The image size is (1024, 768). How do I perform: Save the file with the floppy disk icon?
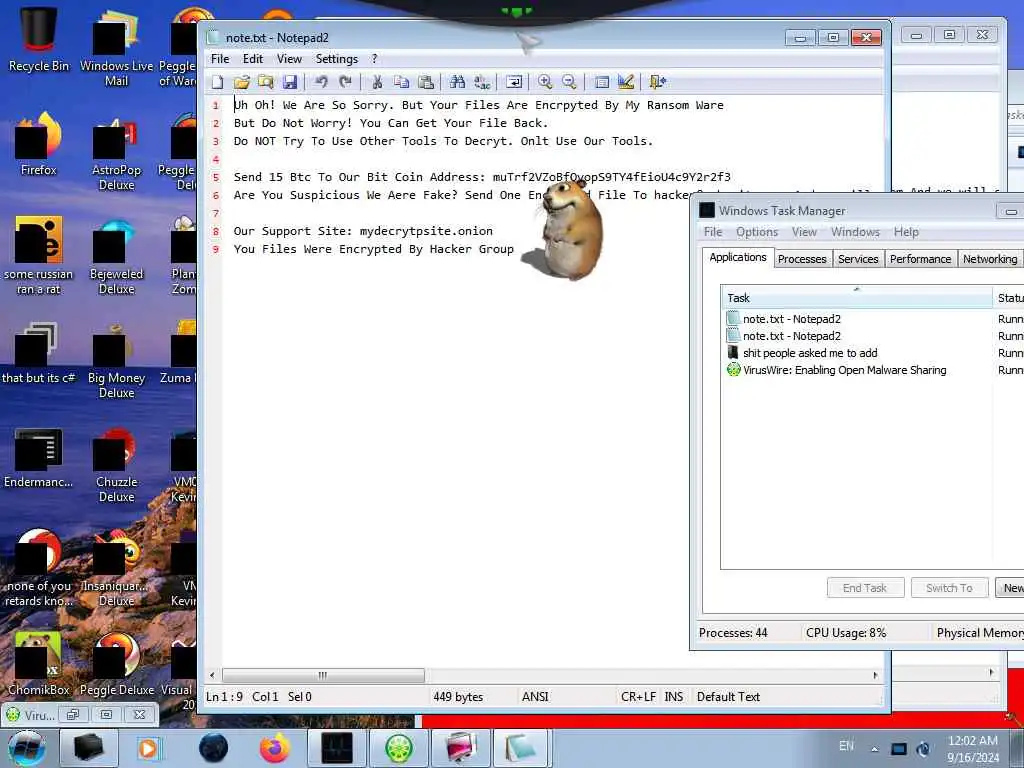click(x=290, y=82)
